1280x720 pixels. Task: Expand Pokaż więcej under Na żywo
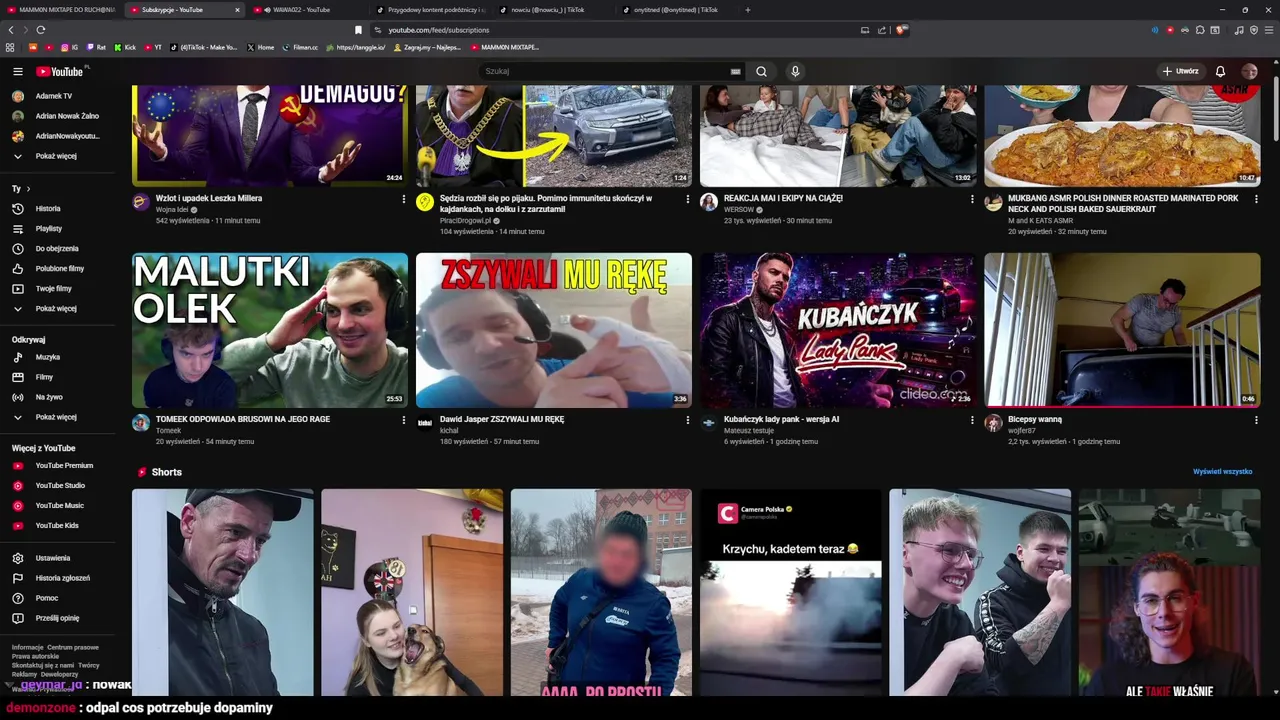[60, 417]
